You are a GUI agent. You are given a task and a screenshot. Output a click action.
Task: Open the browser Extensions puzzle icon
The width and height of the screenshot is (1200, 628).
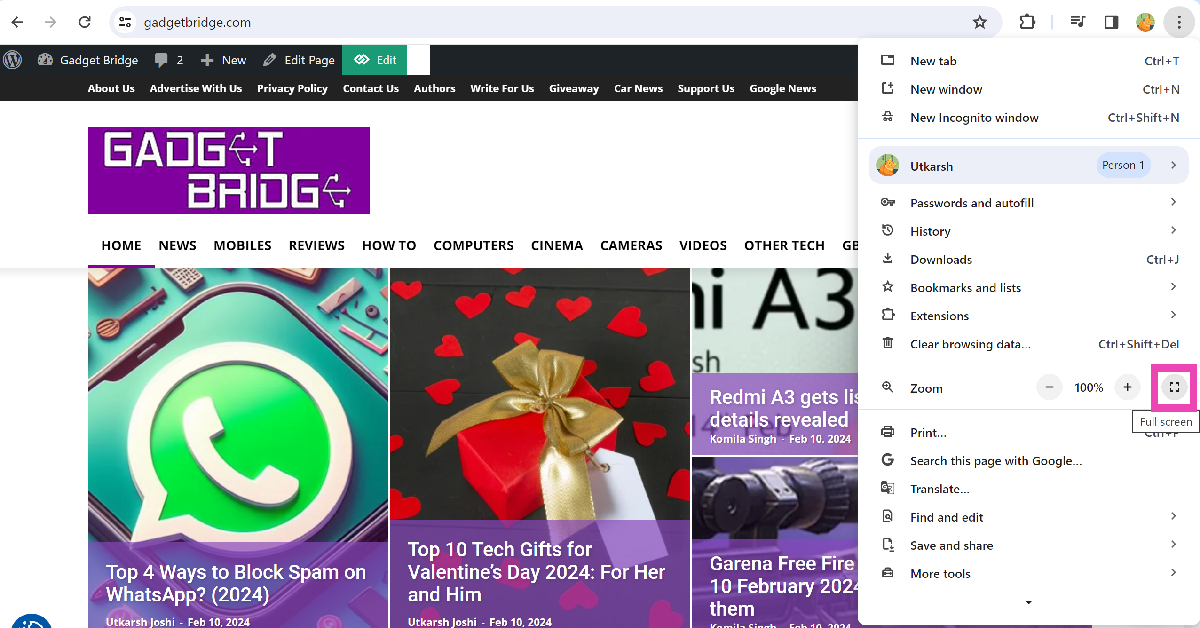click(x=1027, y=21)
